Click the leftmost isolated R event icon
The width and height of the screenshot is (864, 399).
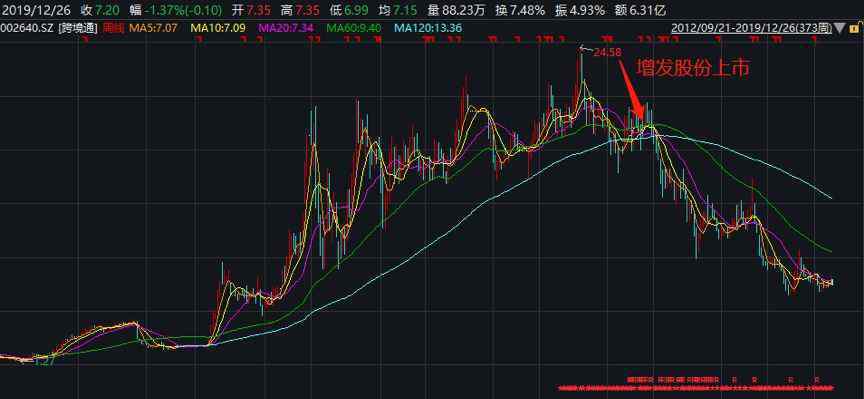(735, 380)
